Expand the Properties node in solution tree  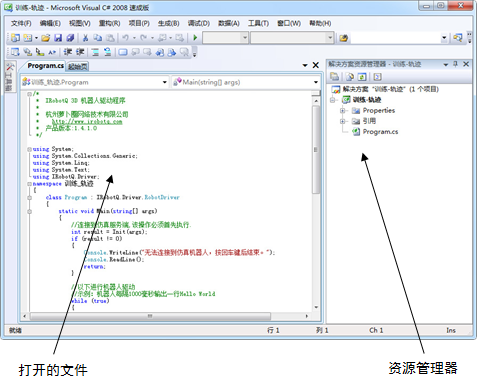[x=342, y=110]
